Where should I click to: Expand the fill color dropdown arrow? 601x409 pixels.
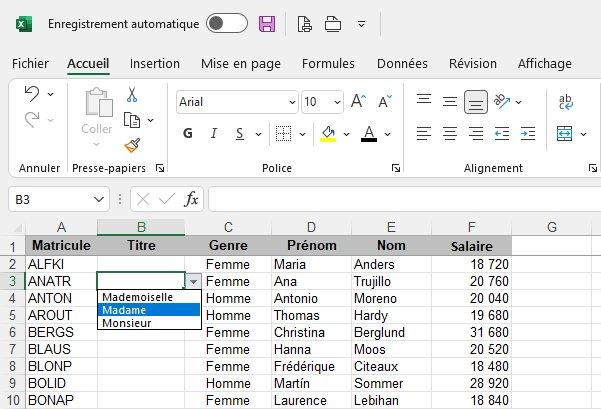346,134
